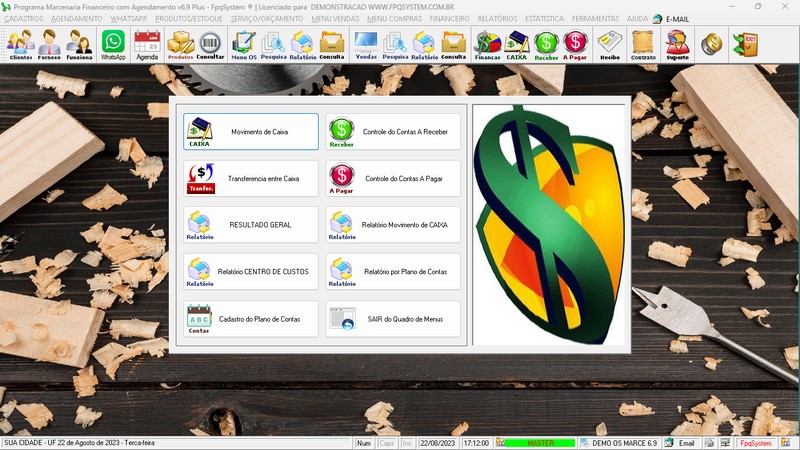Click the green MASTER status bar field
The height and width of the screenshot is (450, 800).
(540, 443)
